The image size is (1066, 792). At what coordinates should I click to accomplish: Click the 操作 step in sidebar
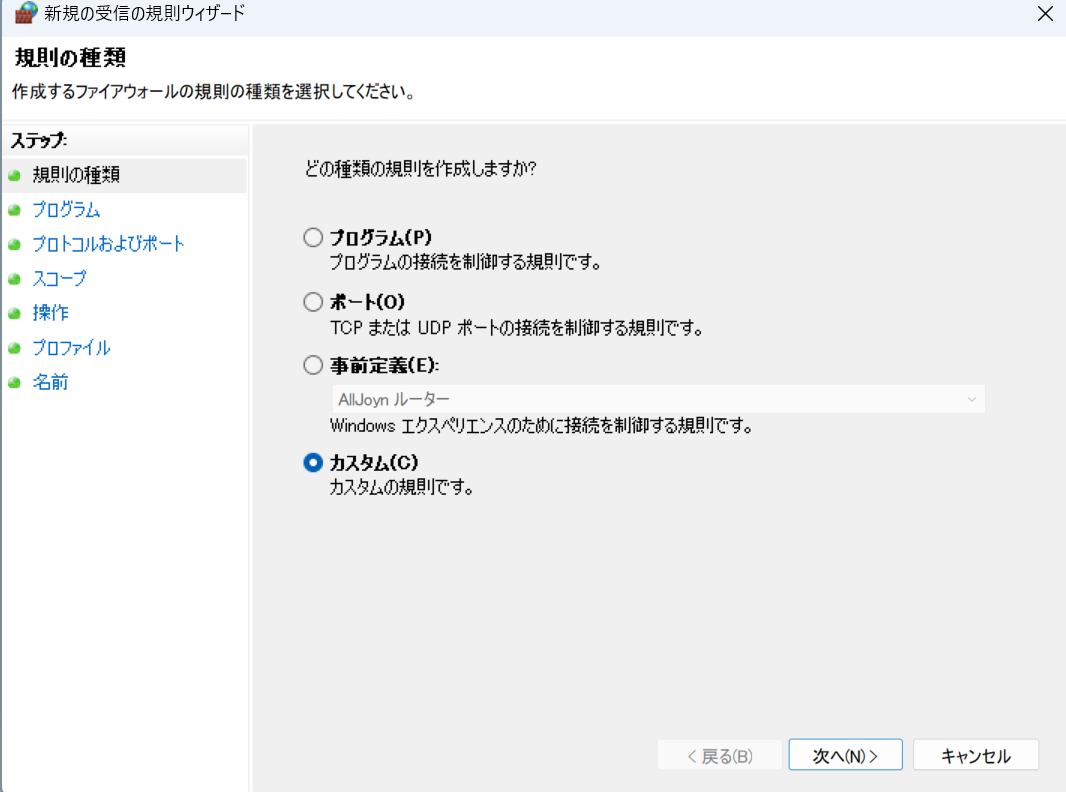(x=51, y=313)
